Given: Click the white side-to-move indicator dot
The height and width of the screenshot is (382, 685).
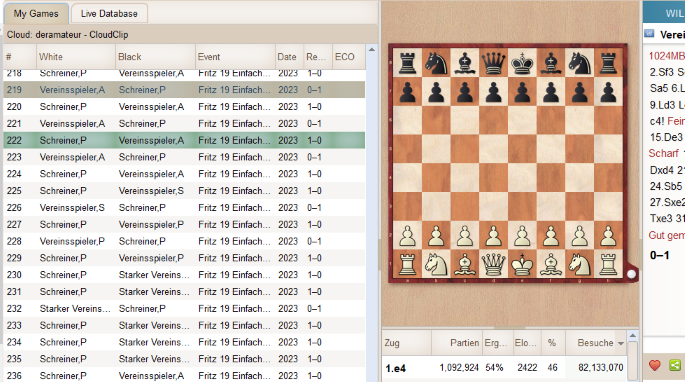Looking at the screenshot, I should (x=631, y=274).
